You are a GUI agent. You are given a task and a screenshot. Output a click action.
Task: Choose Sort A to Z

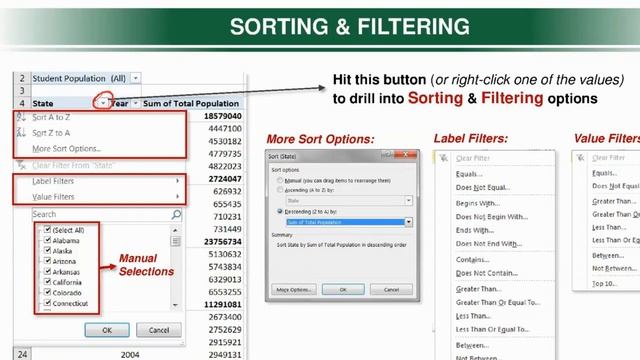(x=51, y=117)
